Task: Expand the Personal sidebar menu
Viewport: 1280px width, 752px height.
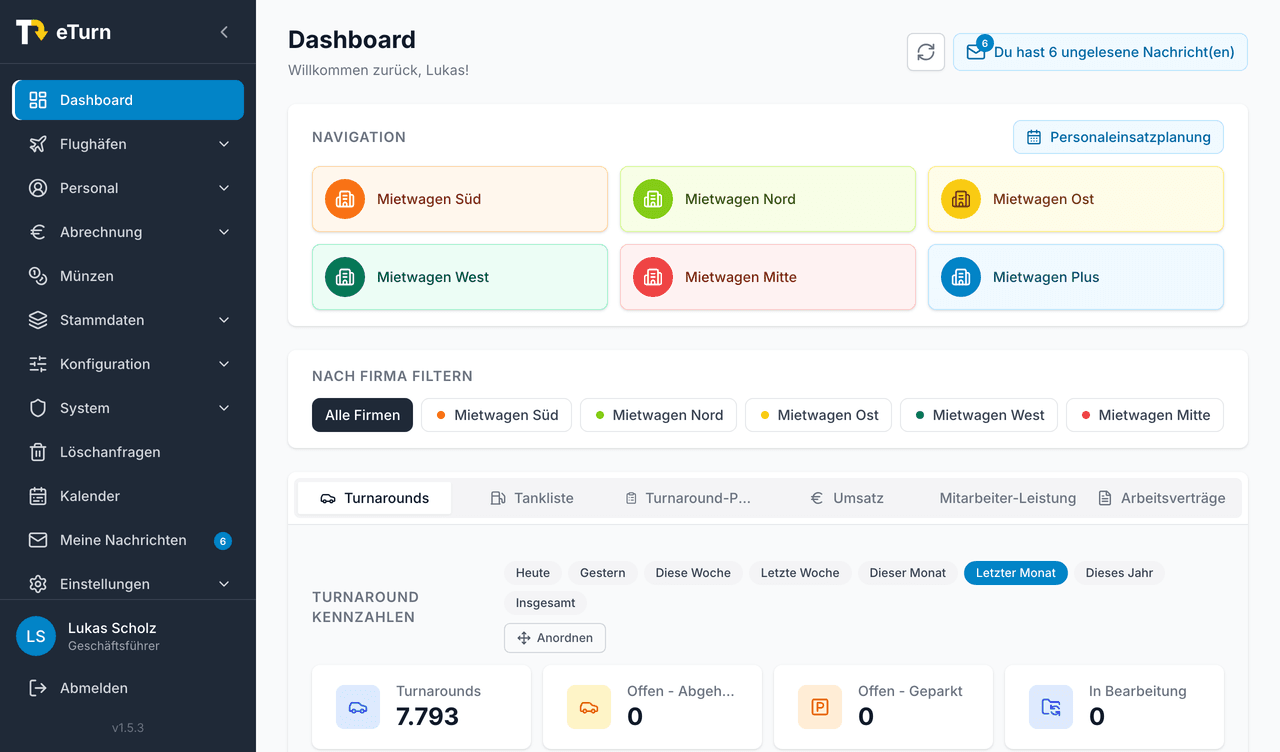Action: [128, 188]
